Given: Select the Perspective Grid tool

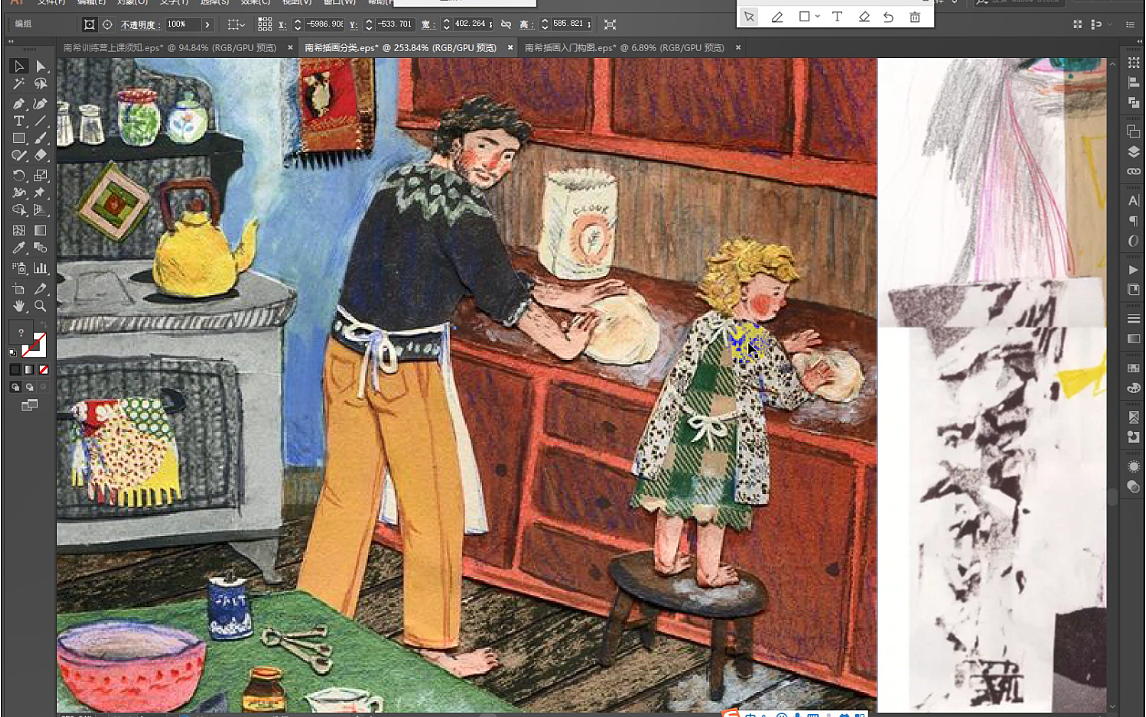Looking at the screenshot, I should pos(40,210).
